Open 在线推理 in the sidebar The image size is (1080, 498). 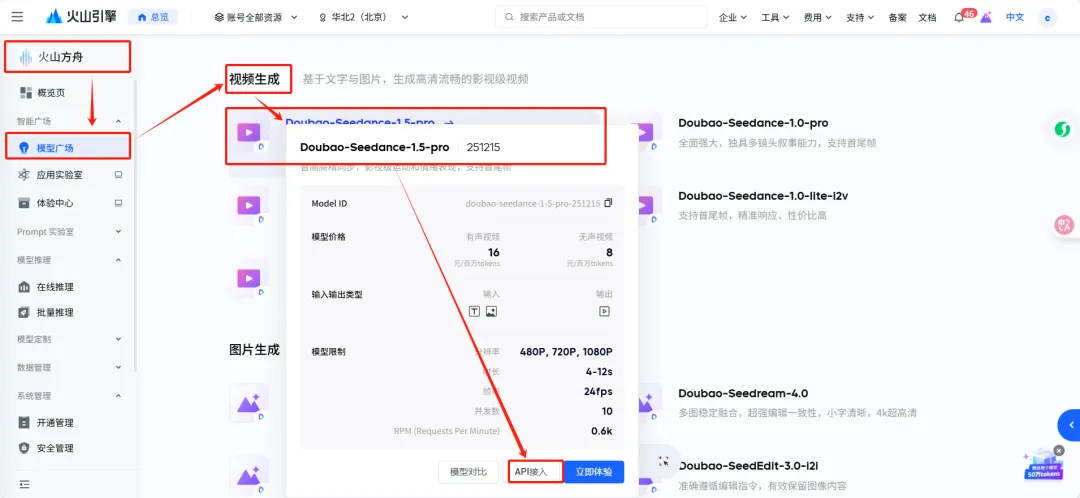55,287
